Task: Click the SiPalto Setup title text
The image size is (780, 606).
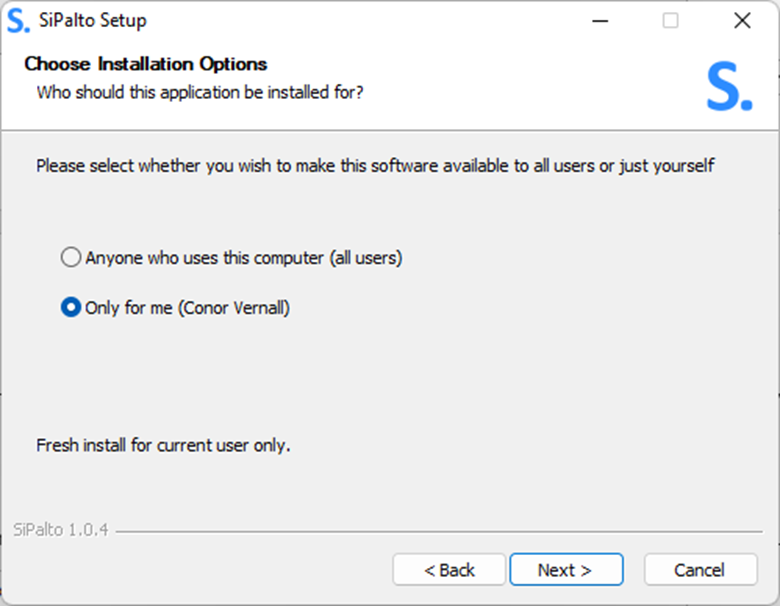Action: pyautogui.click(x=93, y=20)
